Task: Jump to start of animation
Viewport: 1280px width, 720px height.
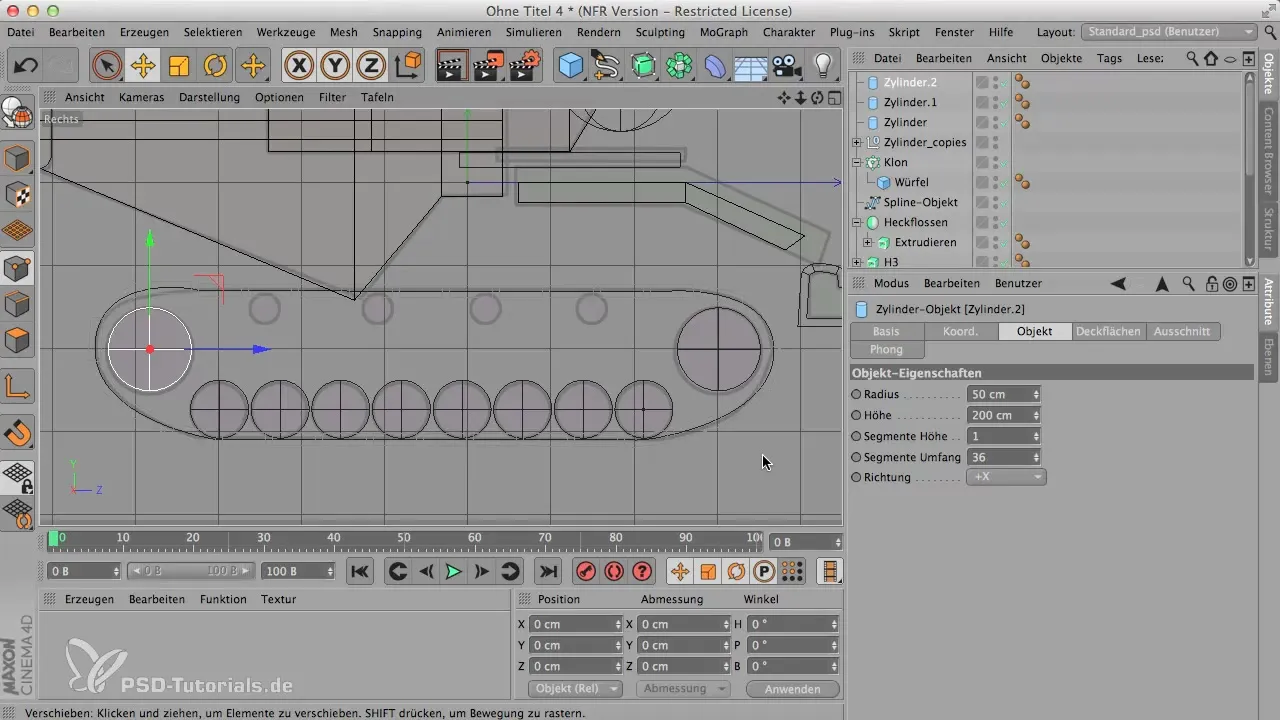Action: [x=360, y=572]
